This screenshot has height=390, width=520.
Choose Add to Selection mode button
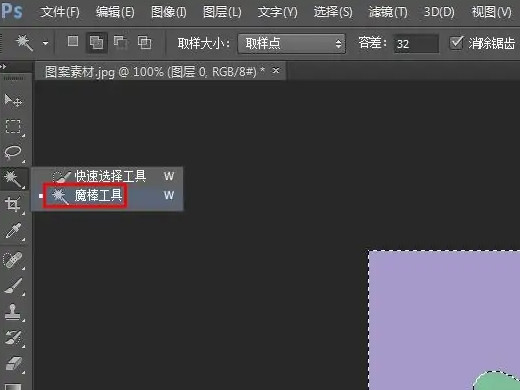(97, 43)
